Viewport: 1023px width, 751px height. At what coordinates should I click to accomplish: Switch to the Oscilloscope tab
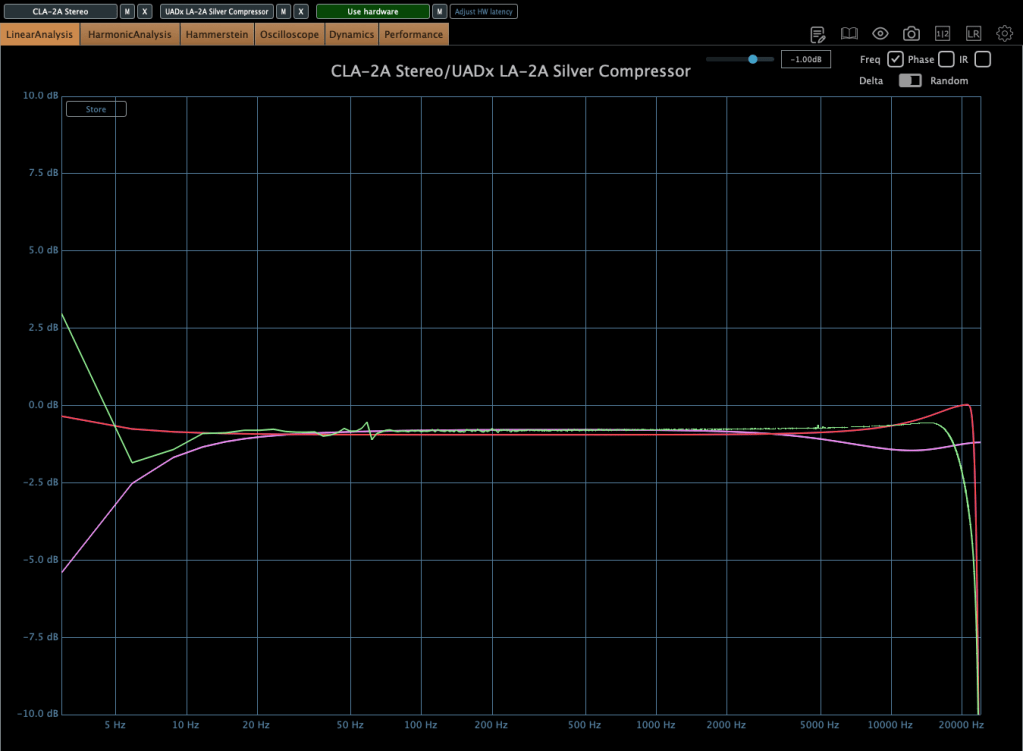coord(289,35)
